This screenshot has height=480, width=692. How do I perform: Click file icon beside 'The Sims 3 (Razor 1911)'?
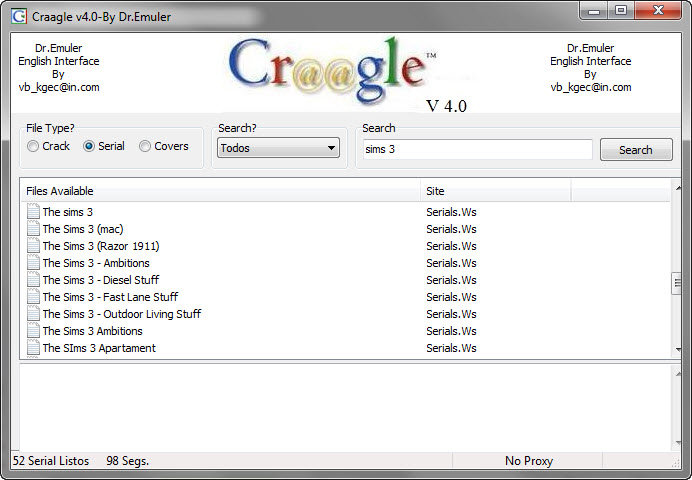(x=33, y=246)
